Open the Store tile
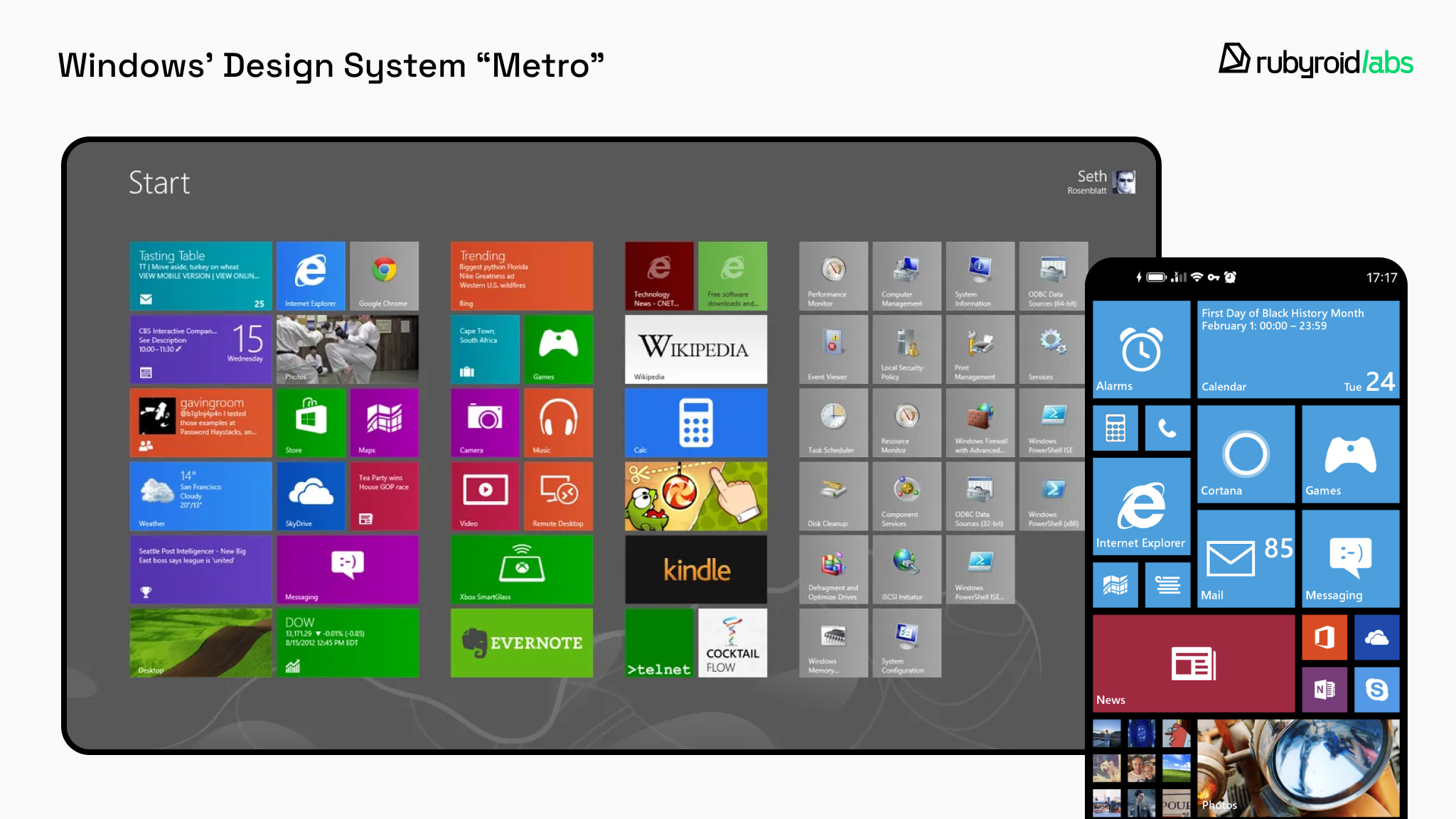The image size is (1456, 819). click(311, 422)
